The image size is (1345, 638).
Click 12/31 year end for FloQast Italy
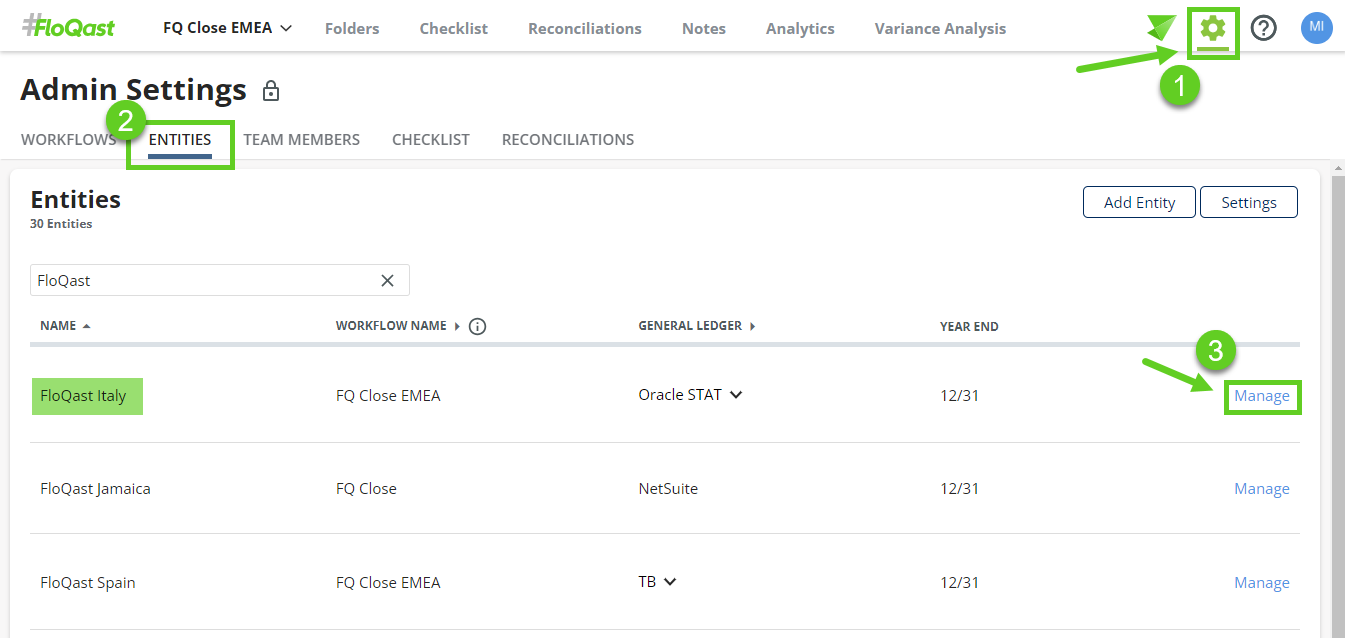959,396
